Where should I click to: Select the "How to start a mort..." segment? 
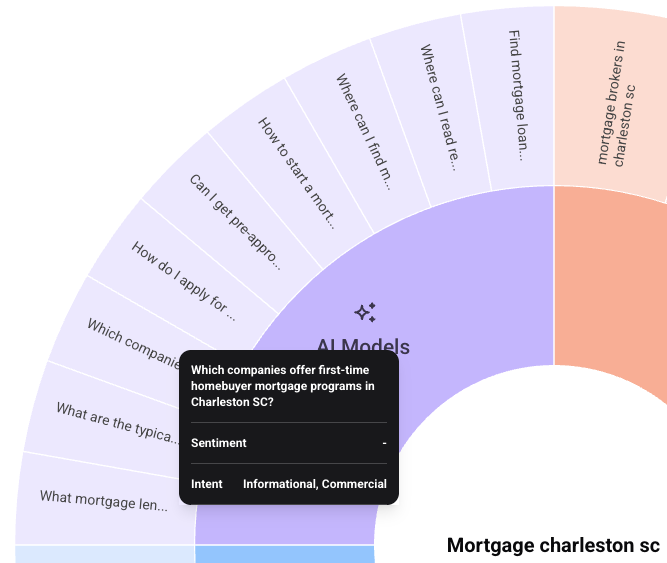(299, 171)
